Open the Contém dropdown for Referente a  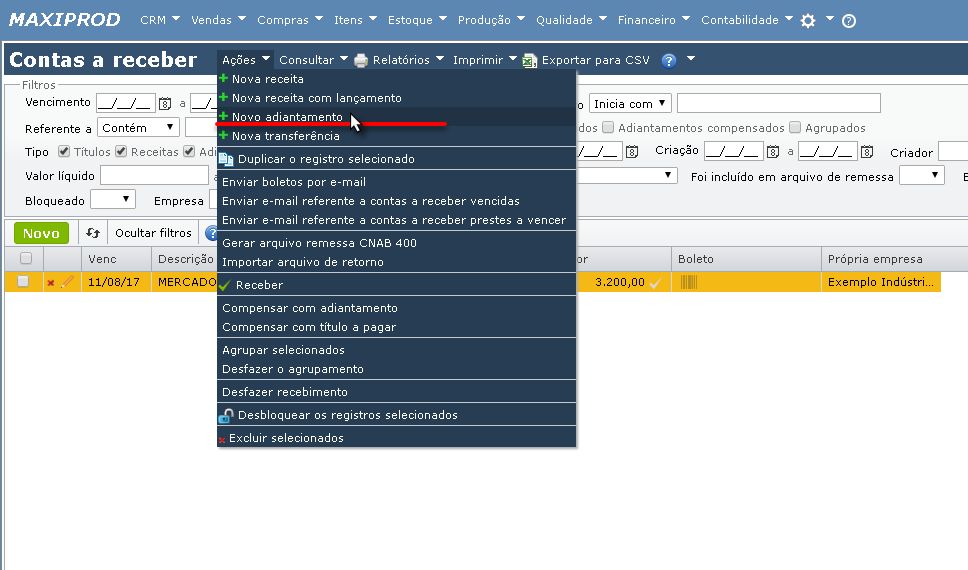(x=138, y=127)
